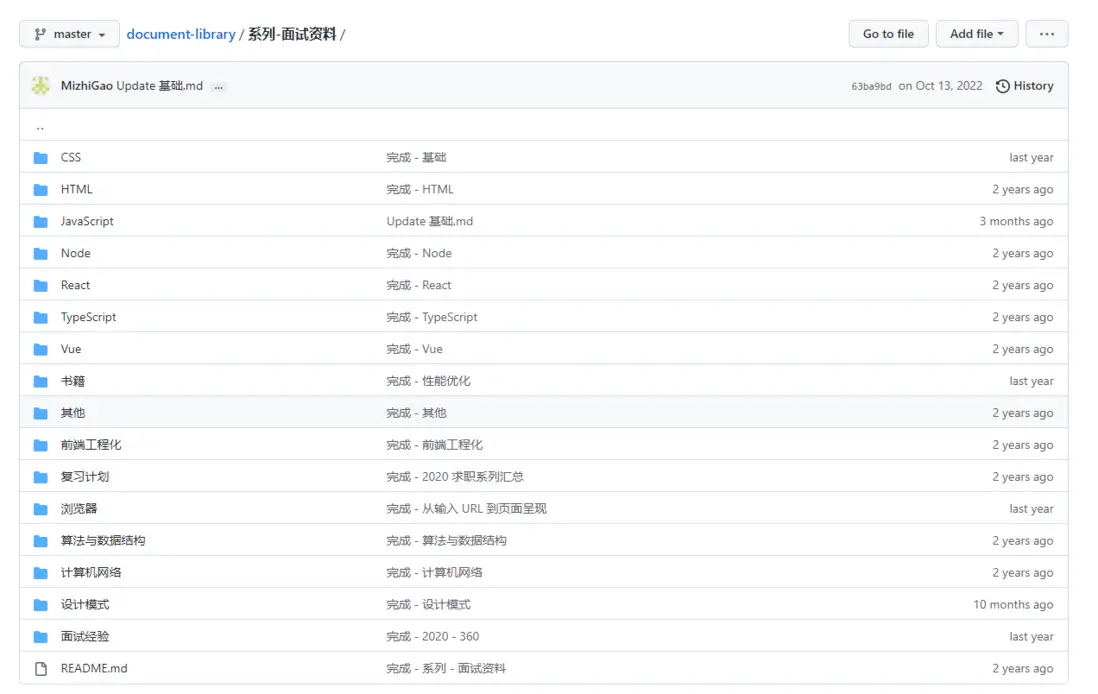Open the three-dot more options menu
This screenshot has width=1098, height=694.
point(1047,34)
